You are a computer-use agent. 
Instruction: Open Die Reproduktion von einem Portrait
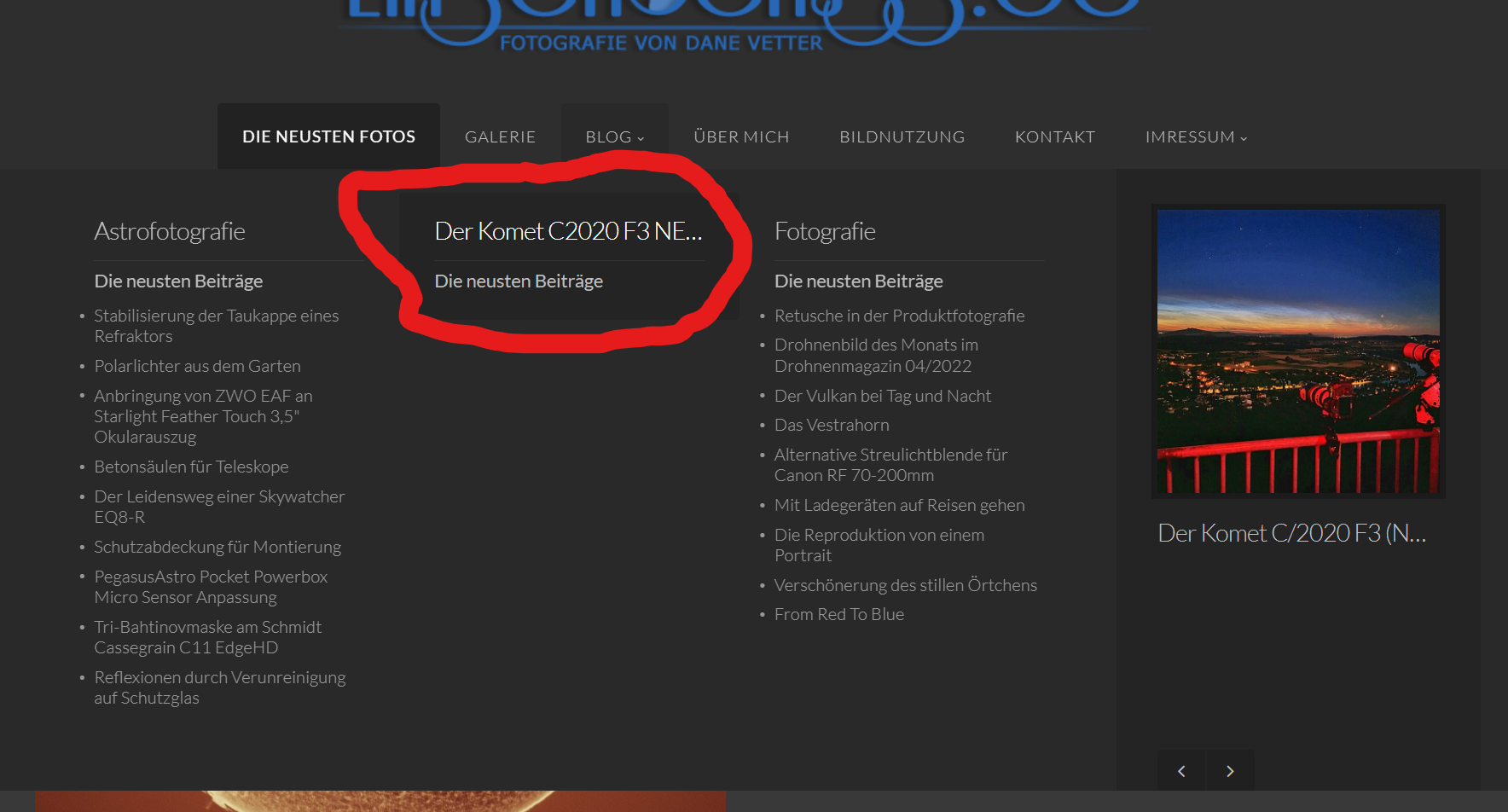coord(879,545)
